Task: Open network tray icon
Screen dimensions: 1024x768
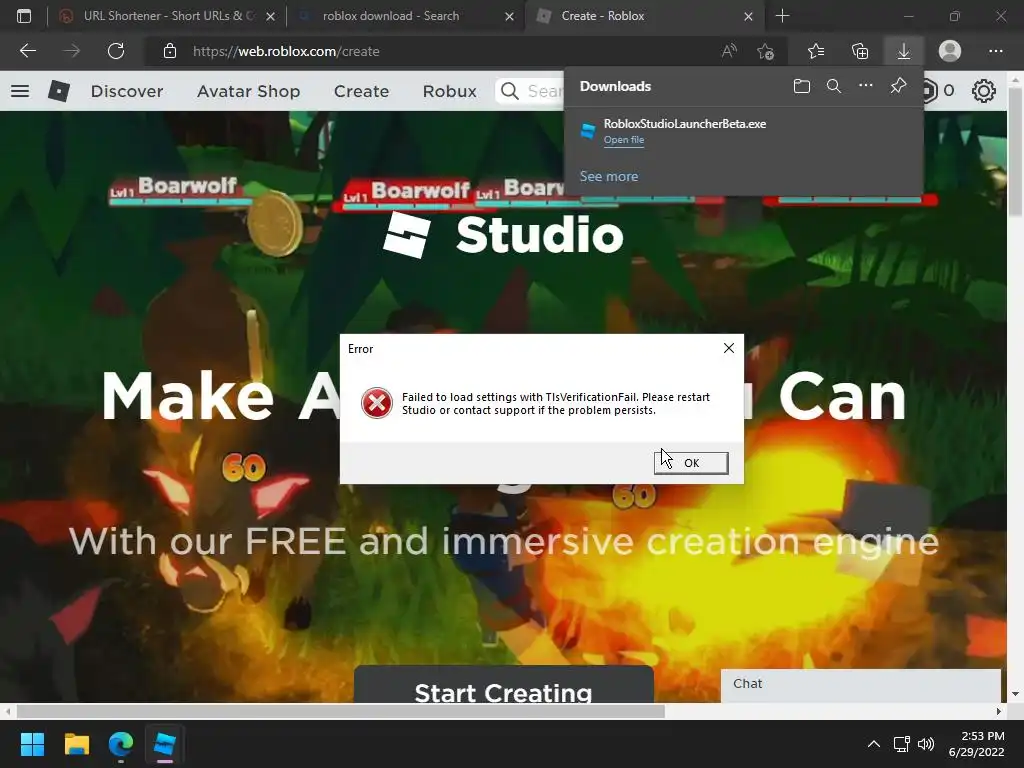Action: pos(902,744)
